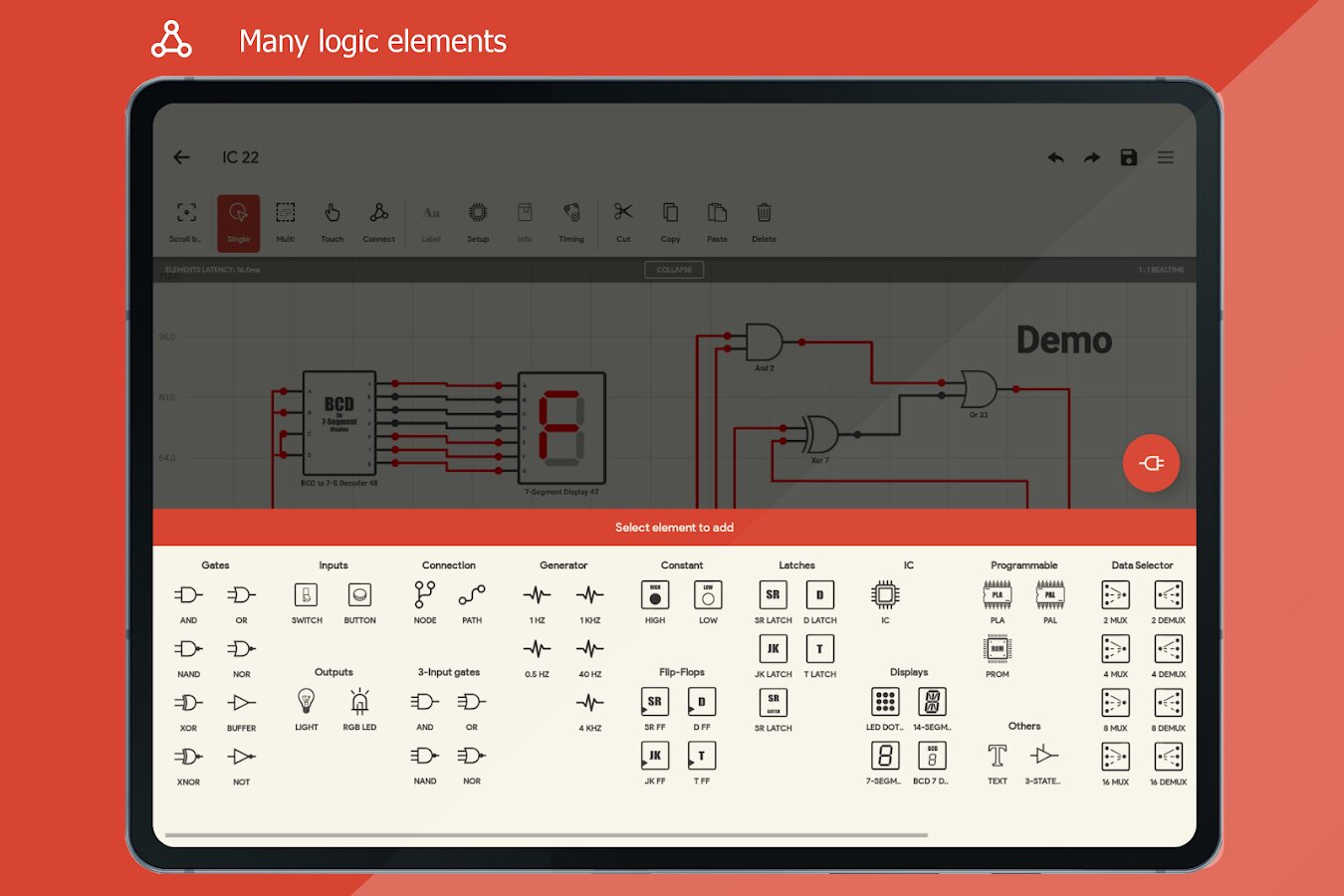This screenshot has width=1344, height=896.
Task: Enable the Touch interaction mode
Action: click(333, 222)
